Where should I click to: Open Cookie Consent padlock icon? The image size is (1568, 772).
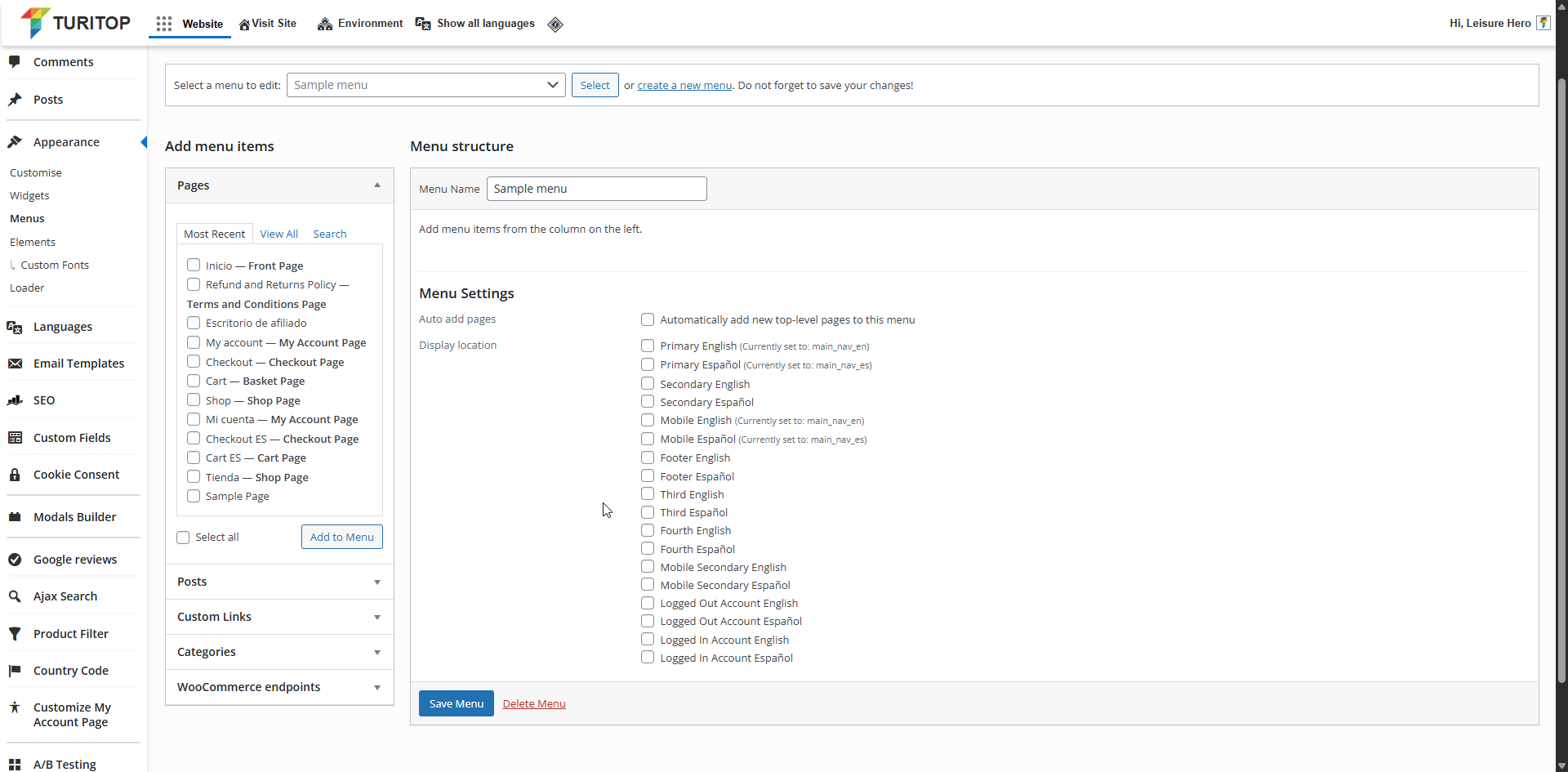(x=15, y=475)
